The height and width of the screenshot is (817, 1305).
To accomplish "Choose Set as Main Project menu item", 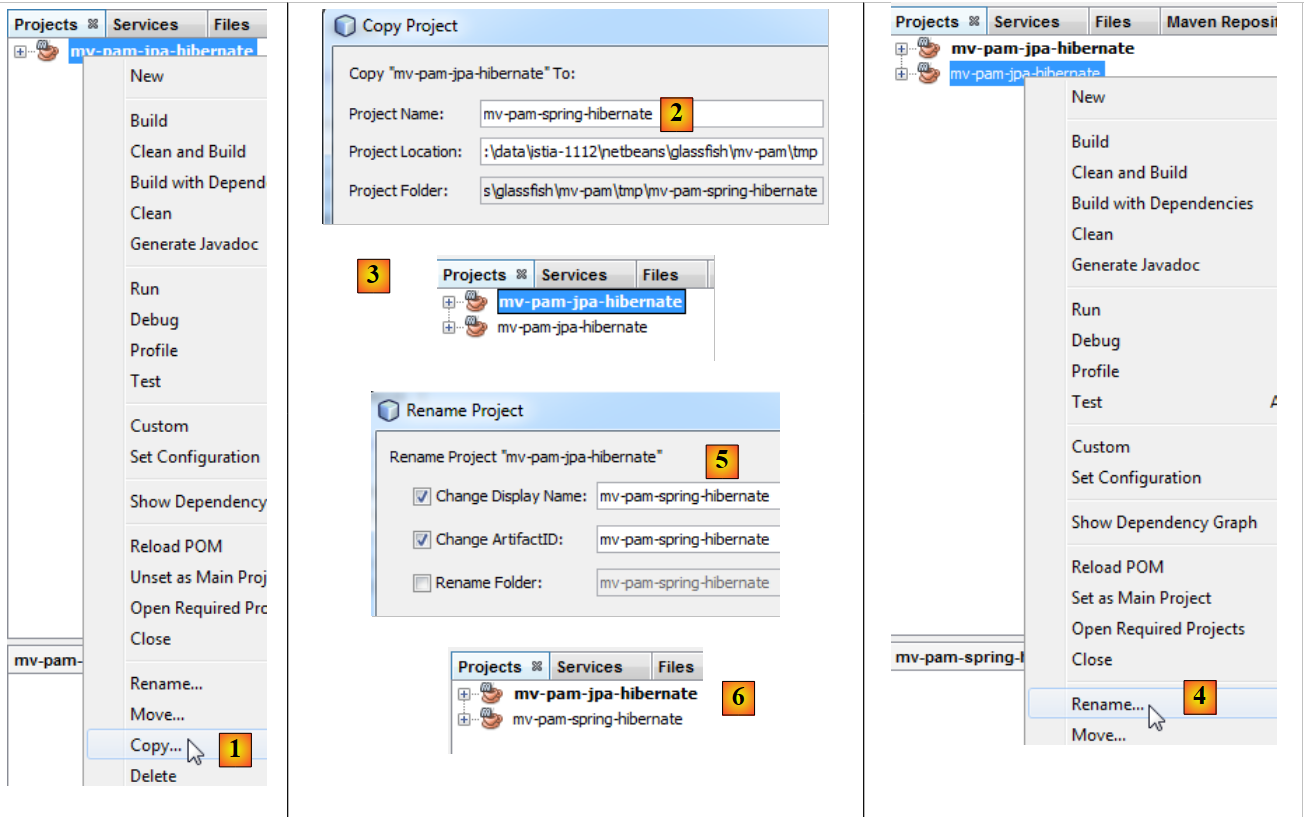I will 1141,598.
